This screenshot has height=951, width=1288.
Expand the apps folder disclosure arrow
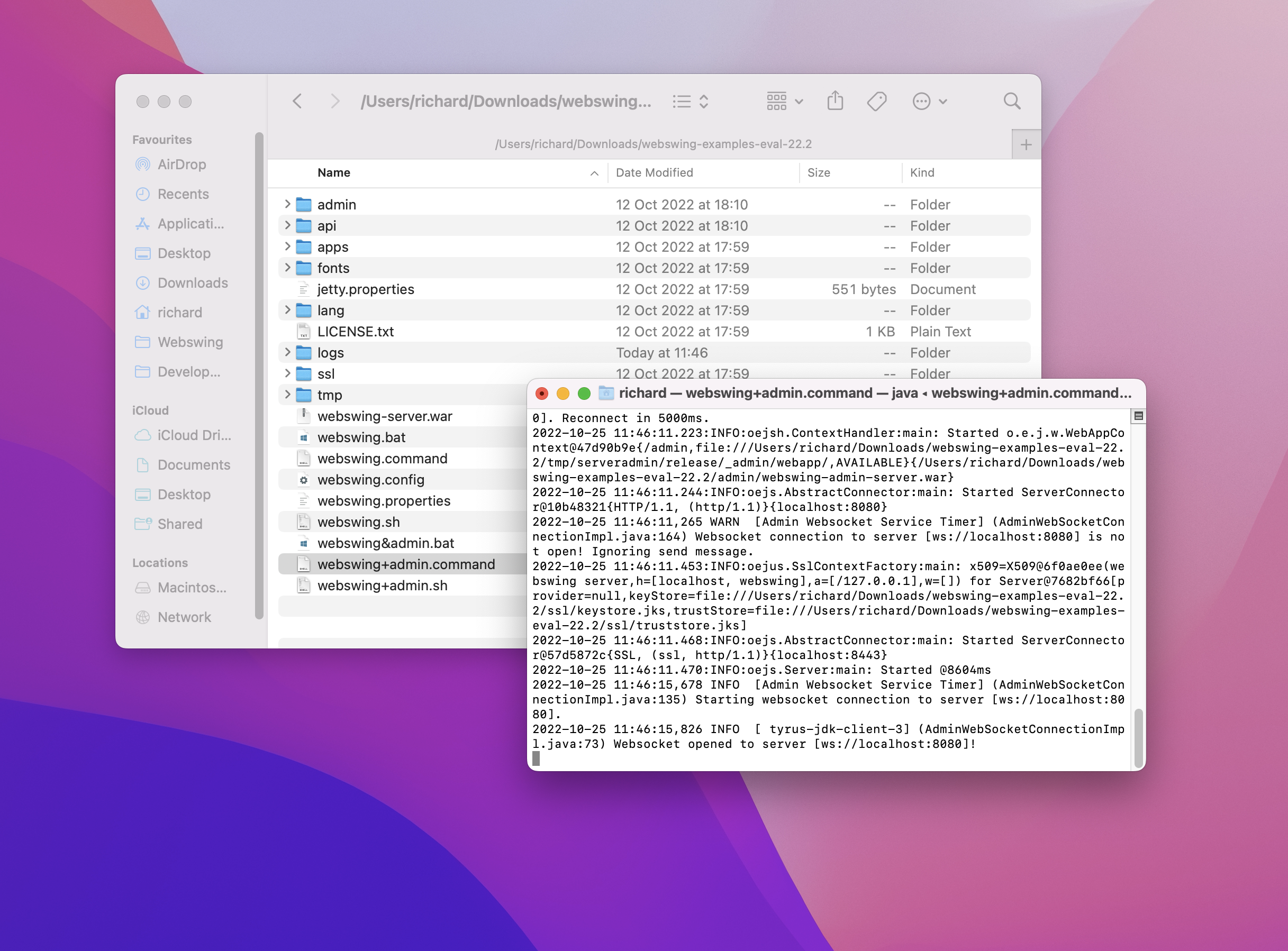[x=287, y=247]
